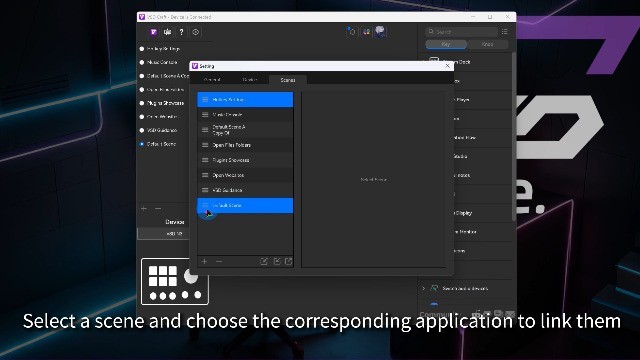Screen dimensions: 640x360
Task: Open the Monitor entry in the right panel
Action: coord(482,232)
